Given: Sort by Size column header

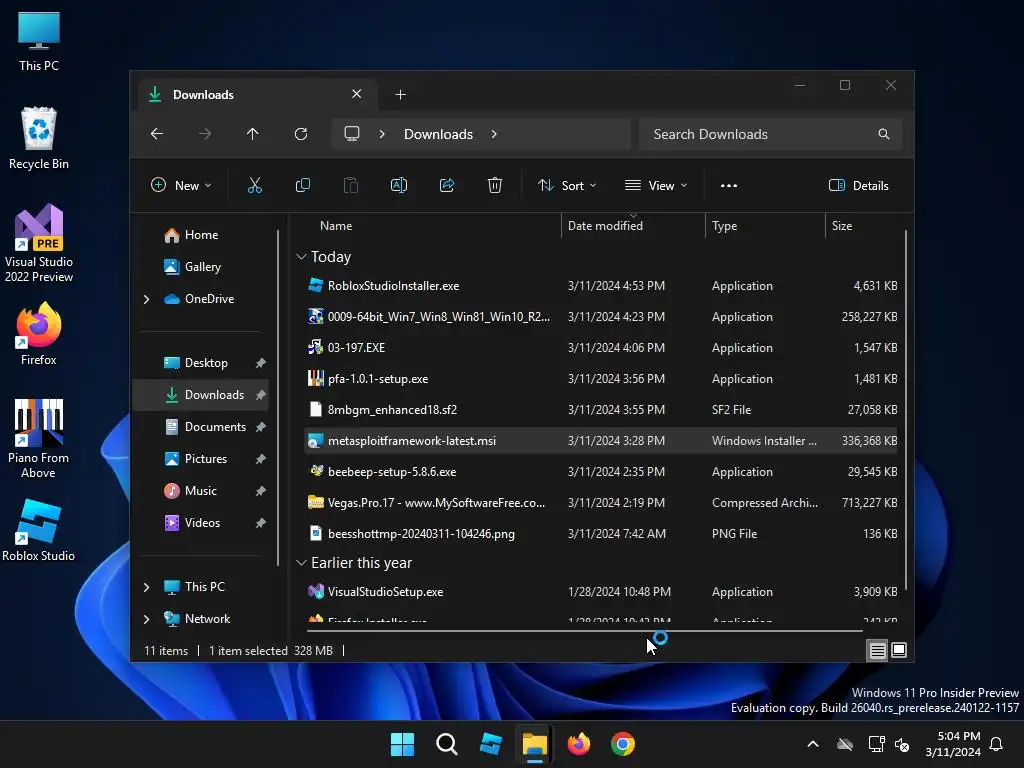Looking at the screenshot, I should (841, 226).
